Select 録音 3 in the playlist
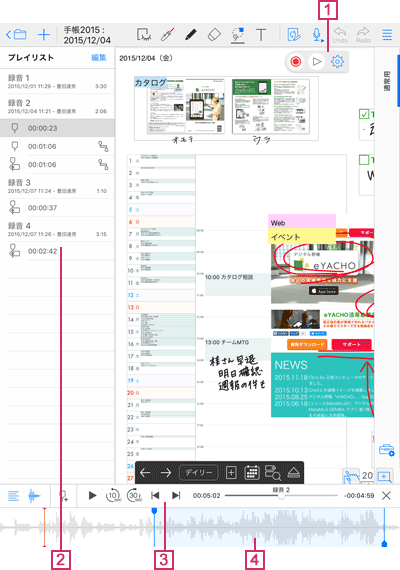Screen dimensions: 400x570 tap(57, 186)
